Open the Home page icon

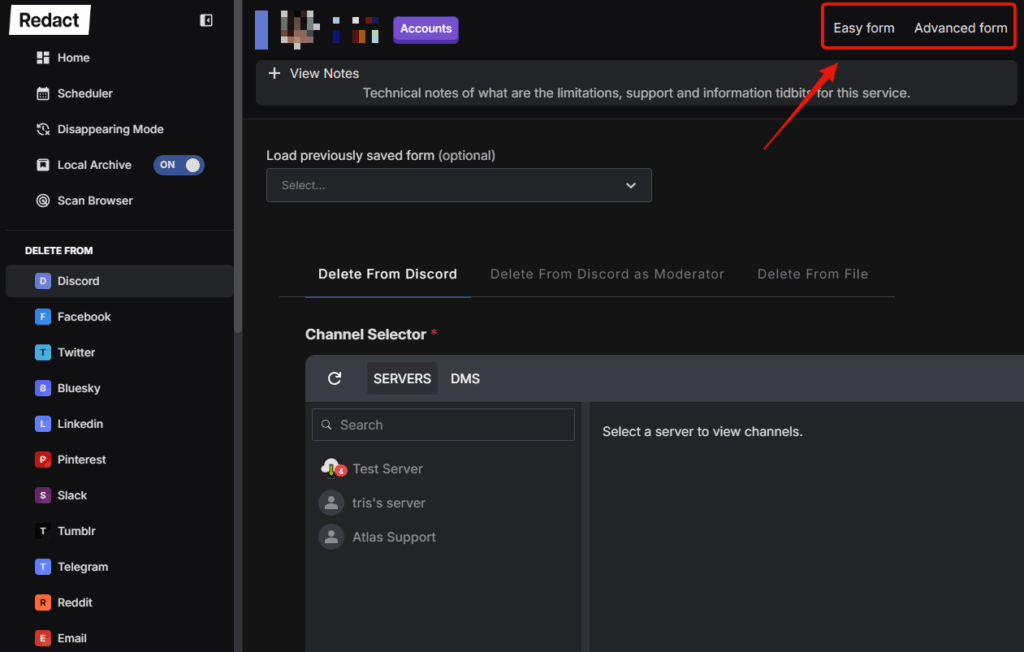(43, 58)
